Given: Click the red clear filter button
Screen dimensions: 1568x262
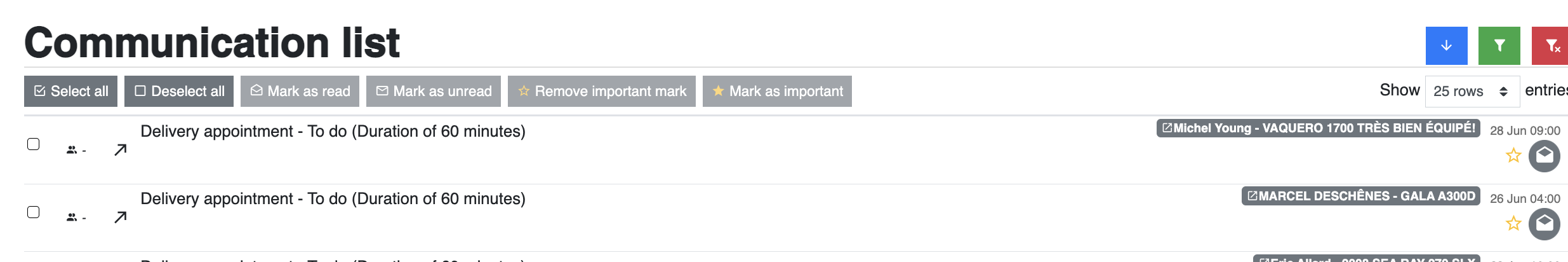Looking at the screenshot, I should click(x=1551, y=46).
